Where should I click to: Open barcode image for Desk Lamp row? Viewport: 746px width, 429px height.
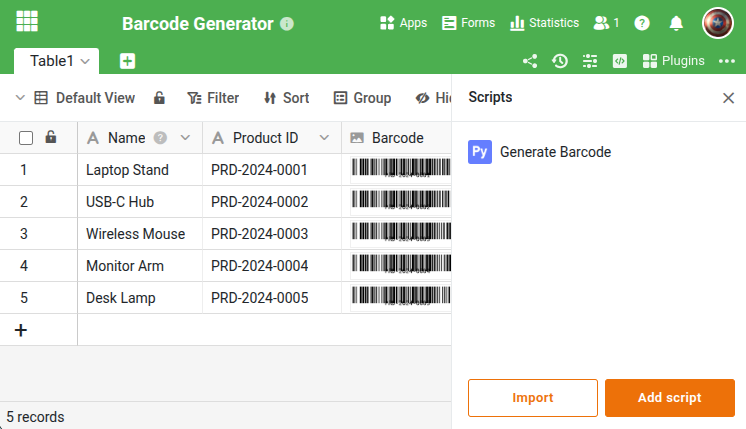401,296
